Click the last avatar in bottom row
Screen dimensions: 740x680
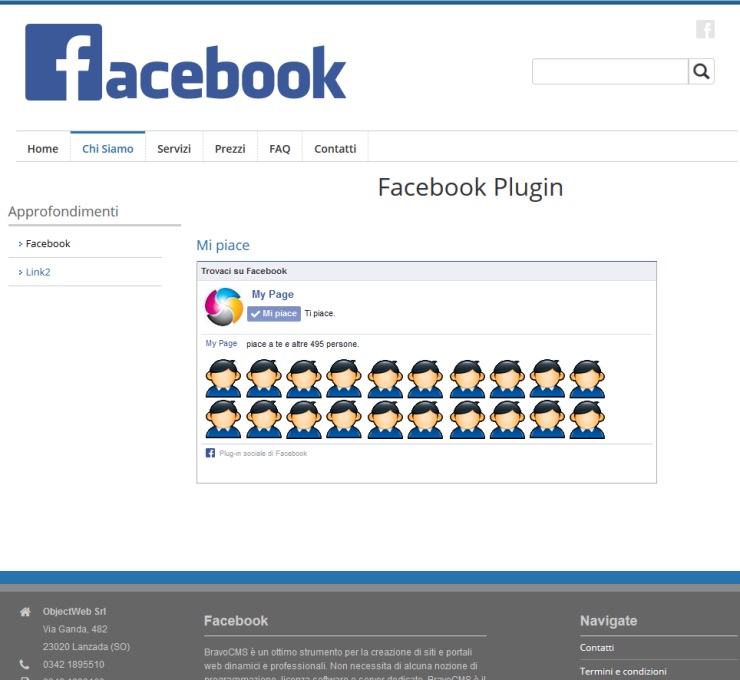pyautogui.click(x=587, y=419)
